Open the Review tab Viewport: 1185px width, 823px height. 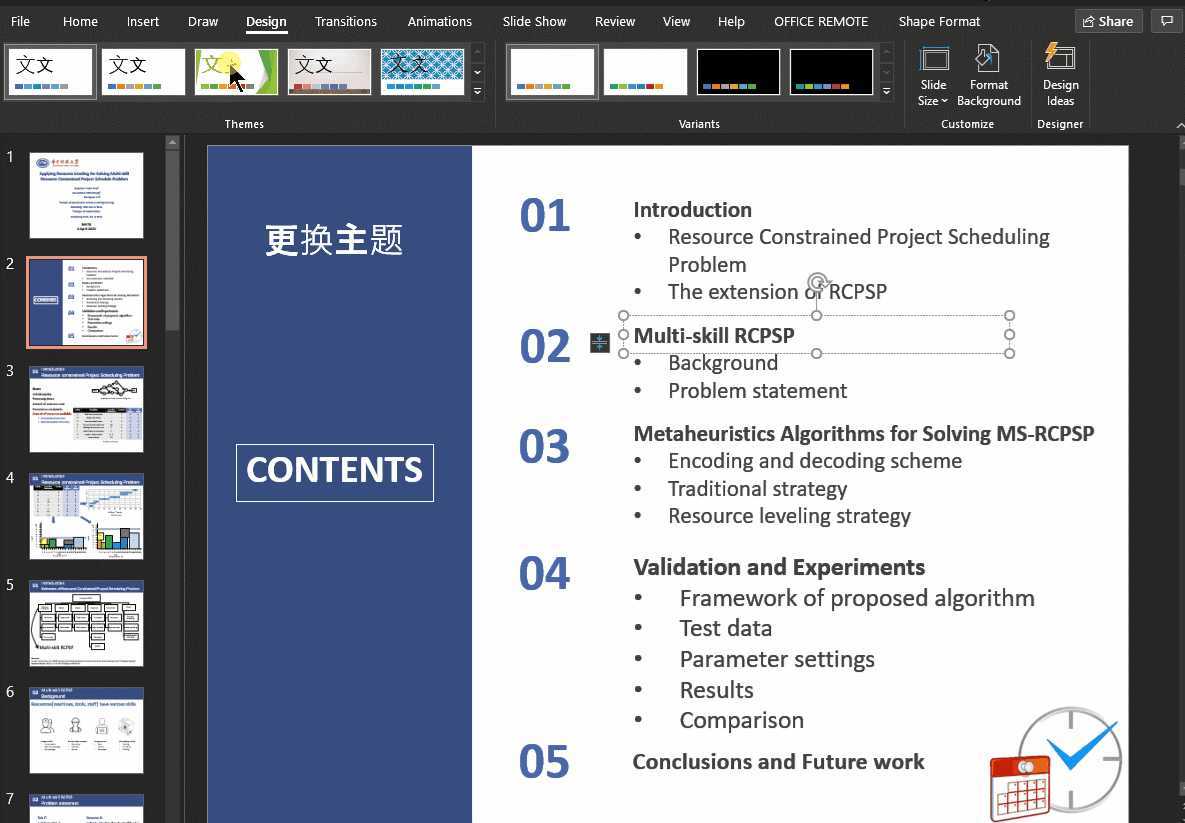pyautogui.click(x=614, y=21)
